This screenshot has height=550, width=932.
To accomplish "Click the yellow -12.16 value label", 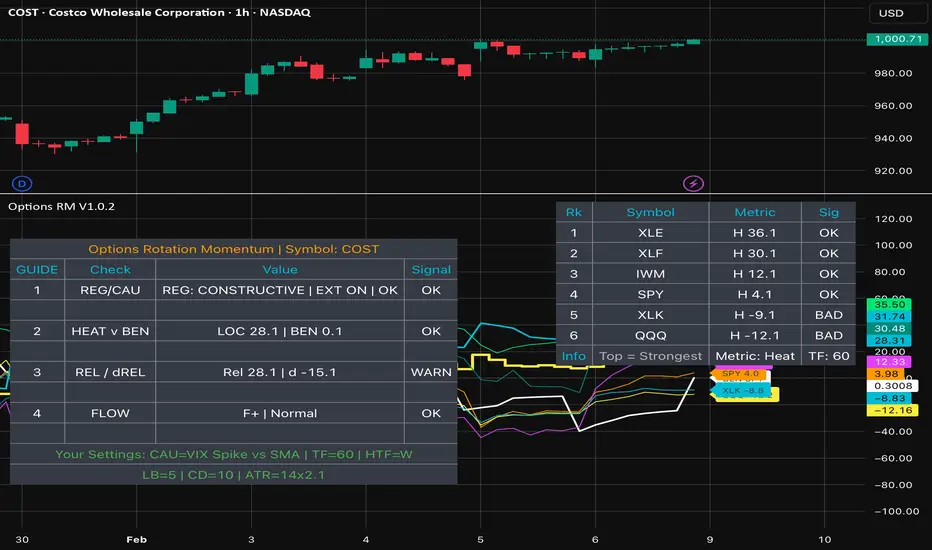I will click(x=892, y=410).
